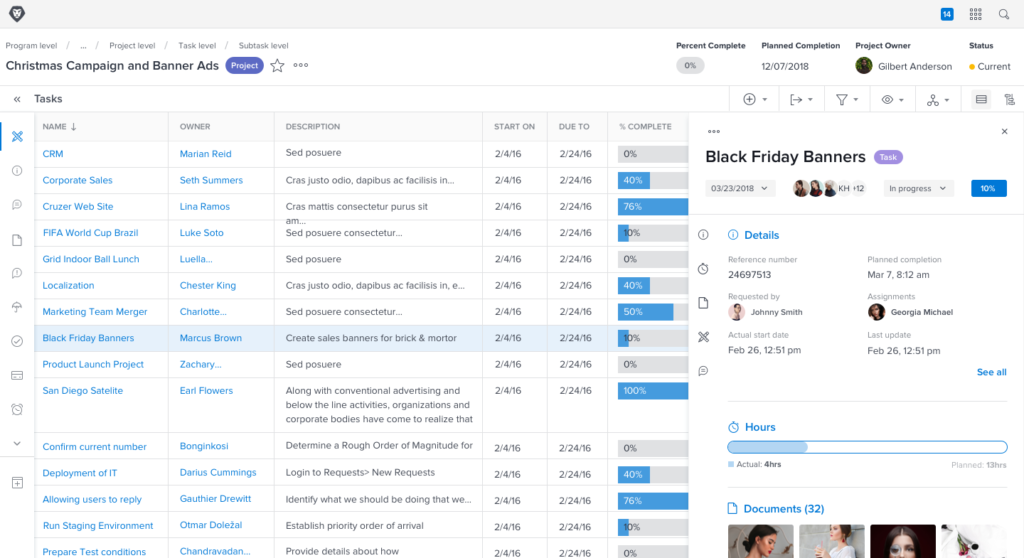Open the apps grid launcher icon
This screenshot has width=1024, height=558.
click(975, 14)
